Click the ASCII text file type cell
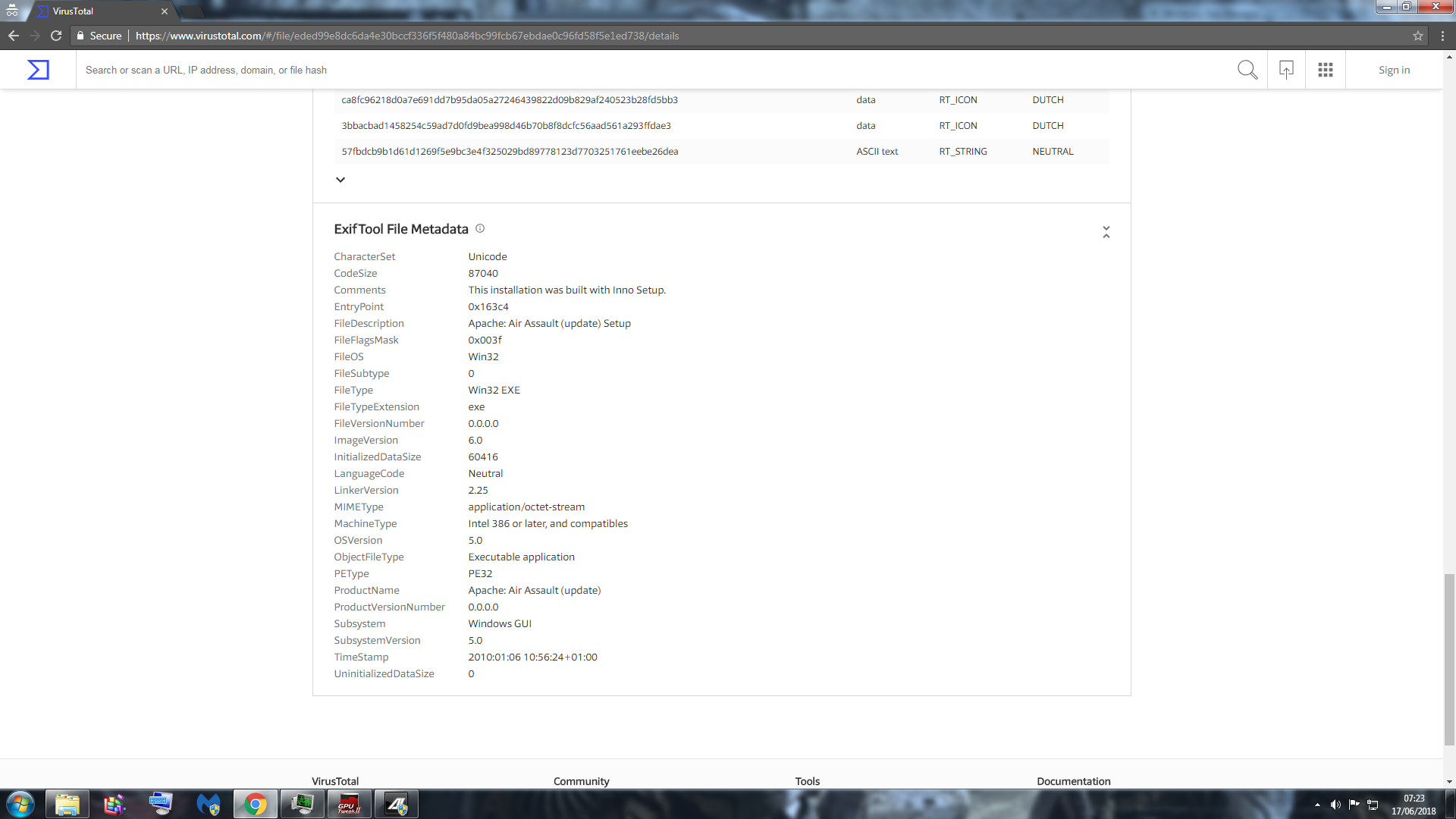 (877, 152)
